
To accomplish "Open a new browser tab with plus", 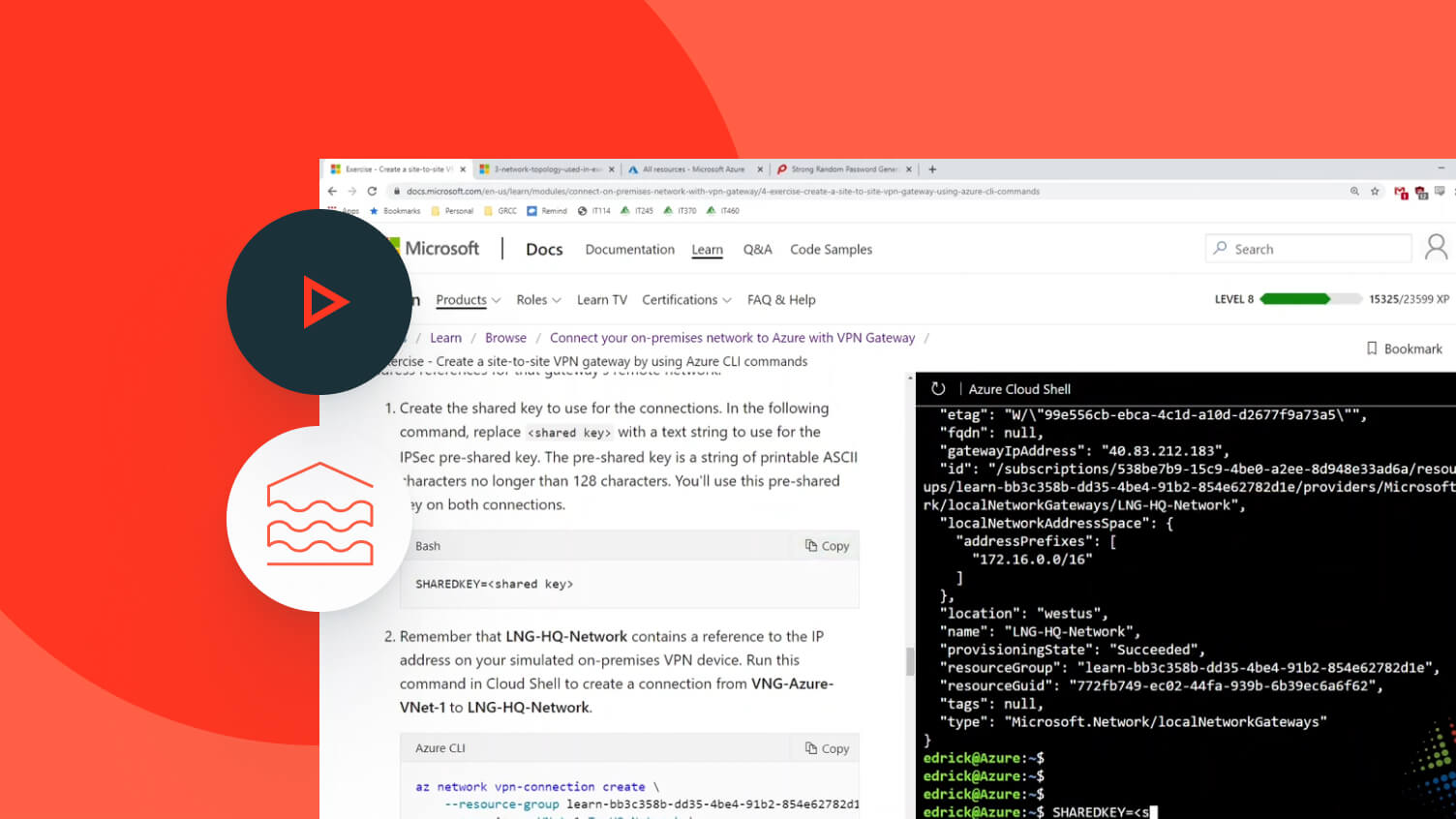I will tap(932, 169).
